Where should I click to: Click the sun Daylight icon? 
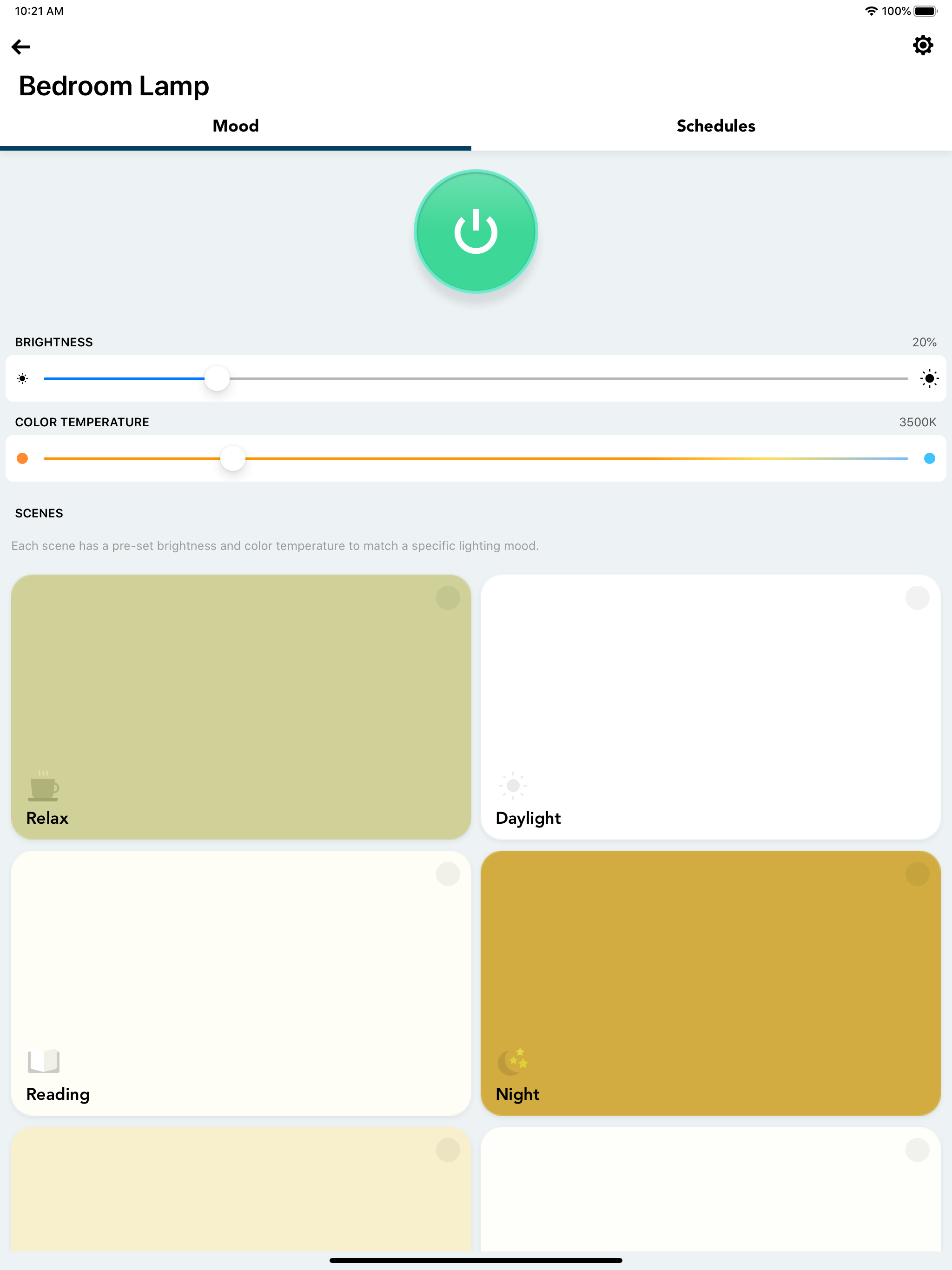pyautogui.click(x=513, y=786)
